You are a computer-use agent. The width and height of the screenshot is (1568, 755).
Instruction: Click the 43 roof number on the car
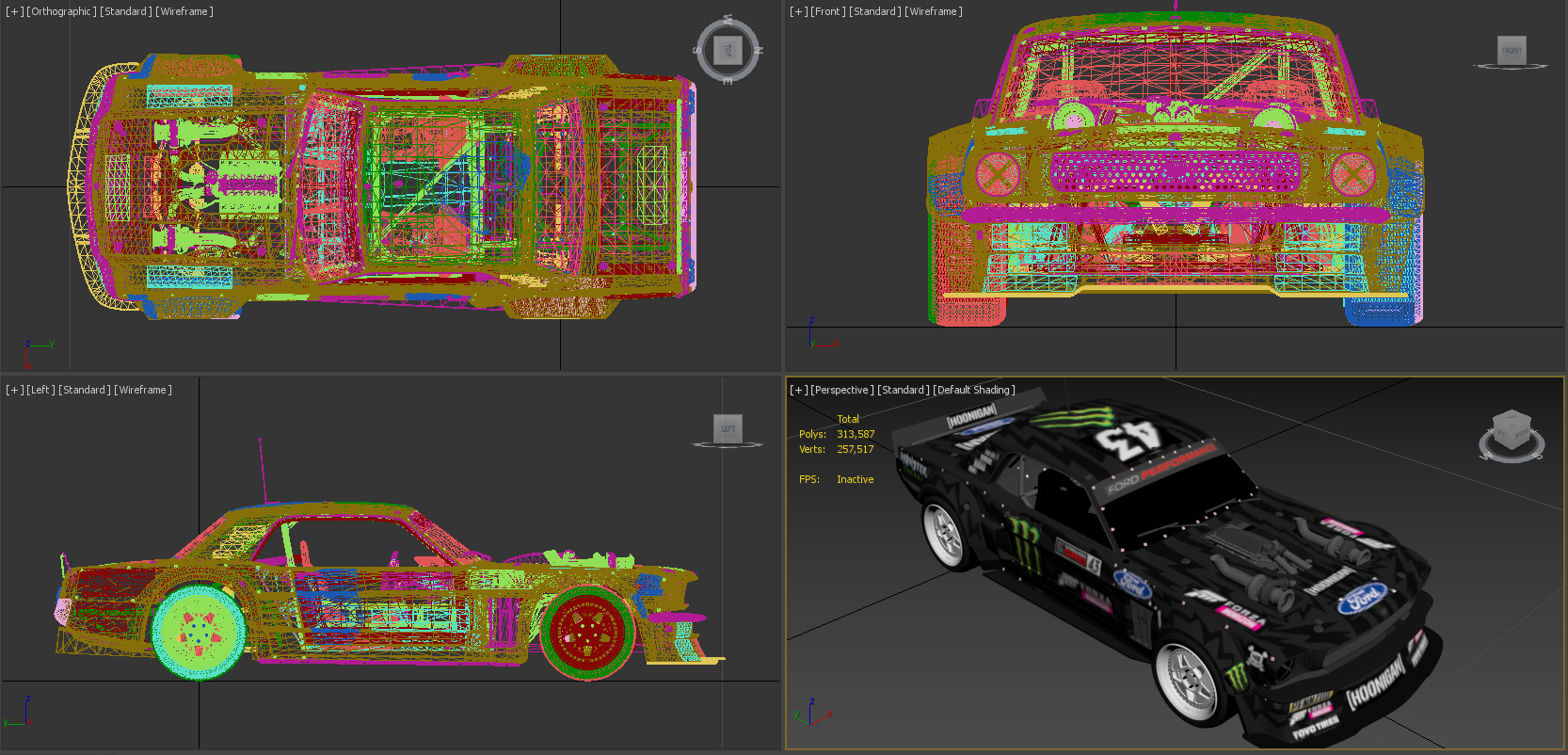click(x=1127, y=440)
